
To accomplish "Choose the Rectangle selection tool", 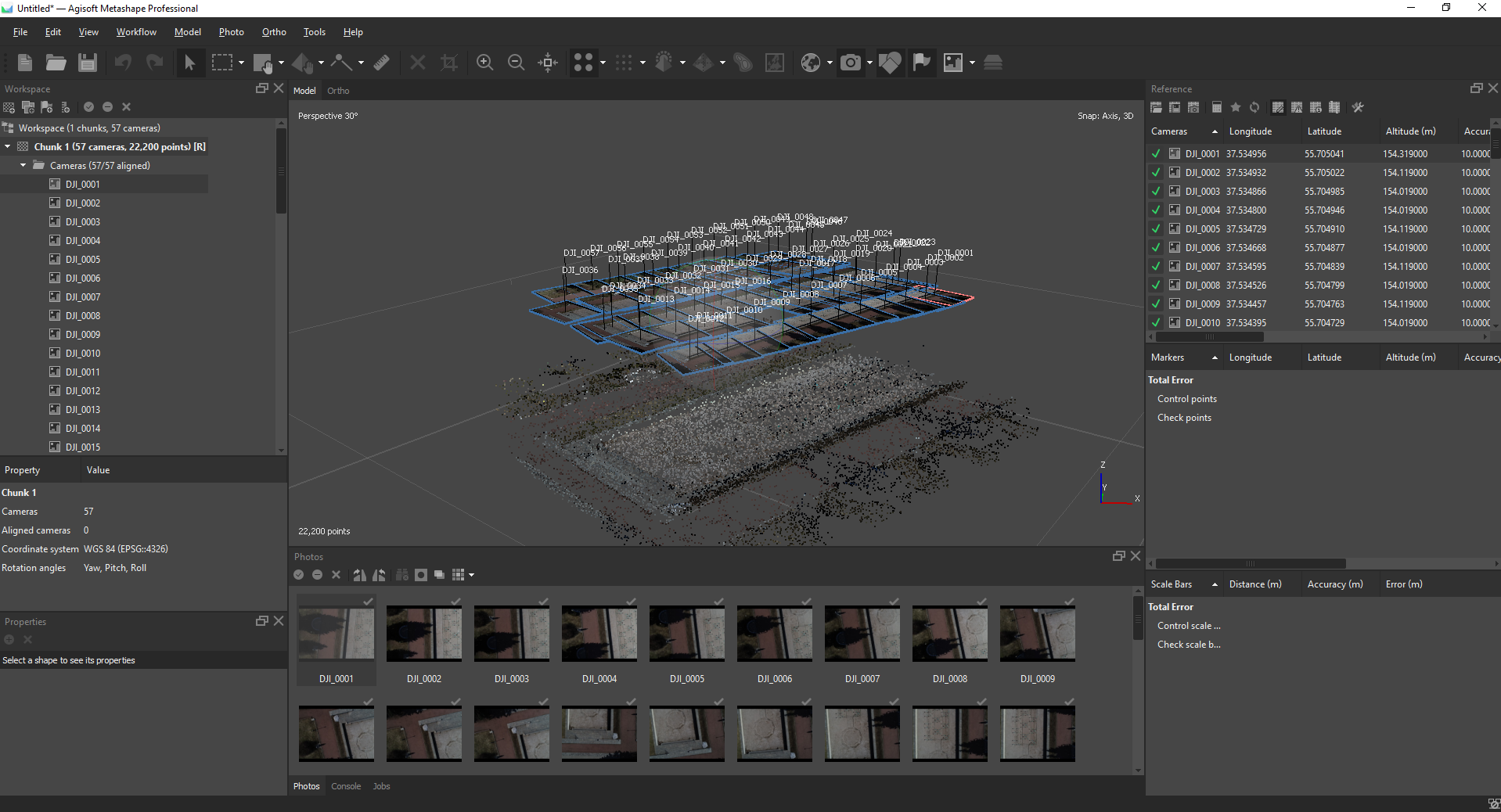I will (222, 63).
